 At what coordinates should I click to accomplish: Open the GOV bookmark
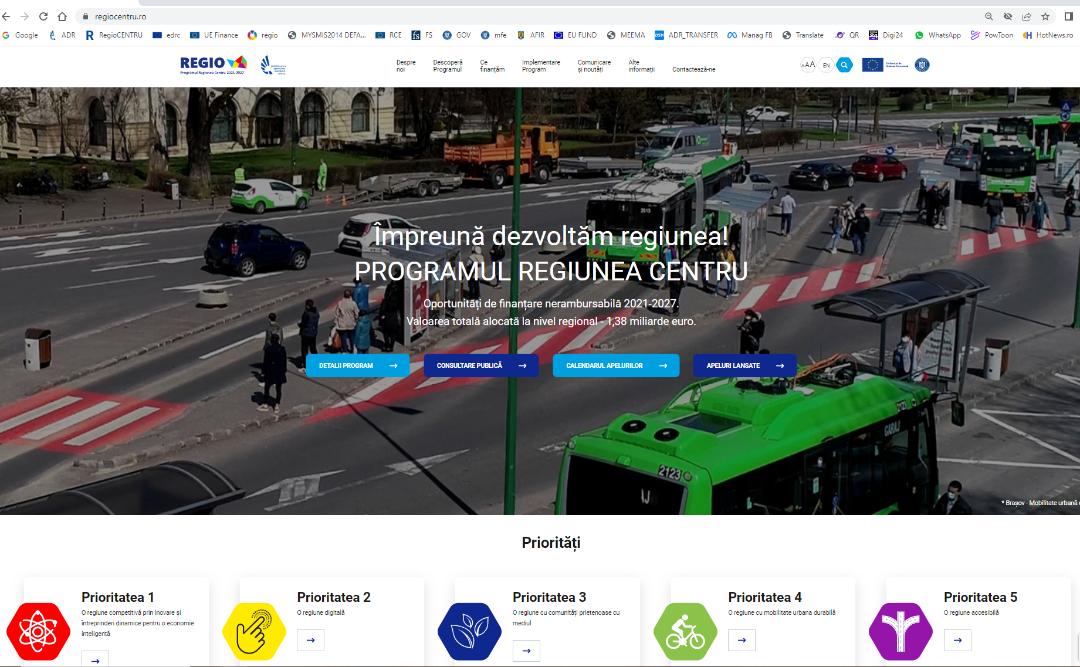coord(457,35)
